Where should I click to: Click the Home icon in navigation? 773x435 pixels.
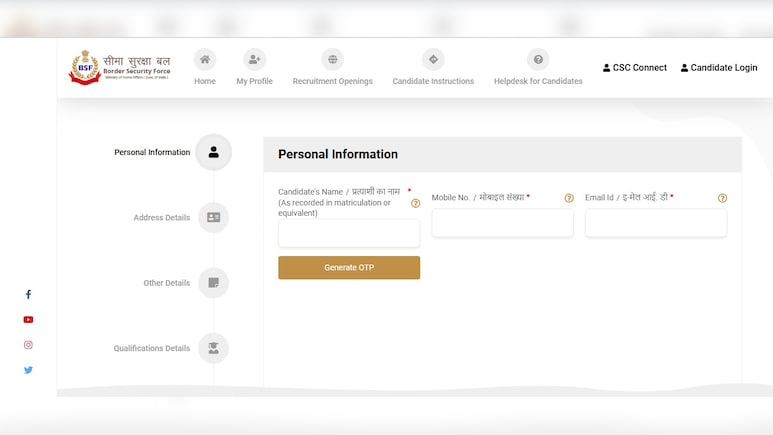click(205, 60)
